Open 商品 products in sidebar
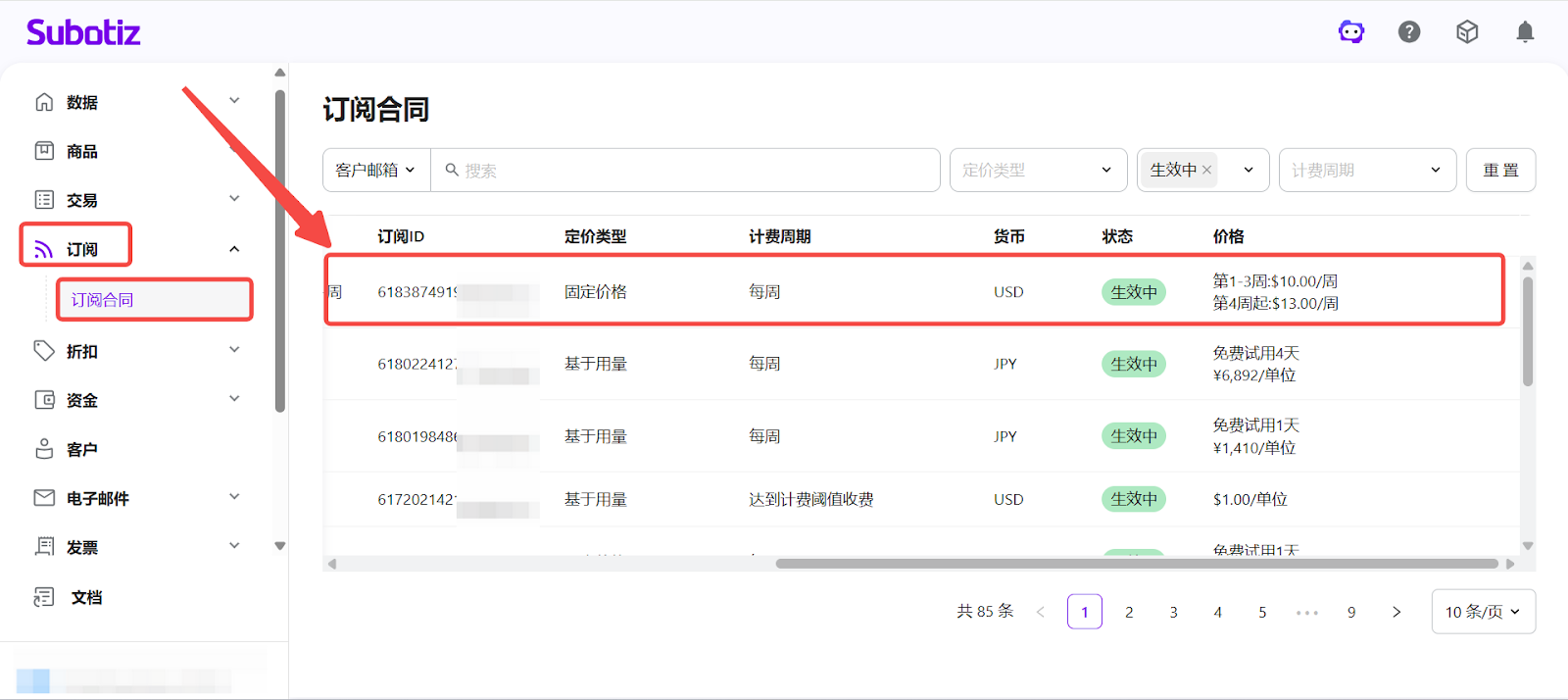Viewport: 1568px width, 700px height. 81,152
